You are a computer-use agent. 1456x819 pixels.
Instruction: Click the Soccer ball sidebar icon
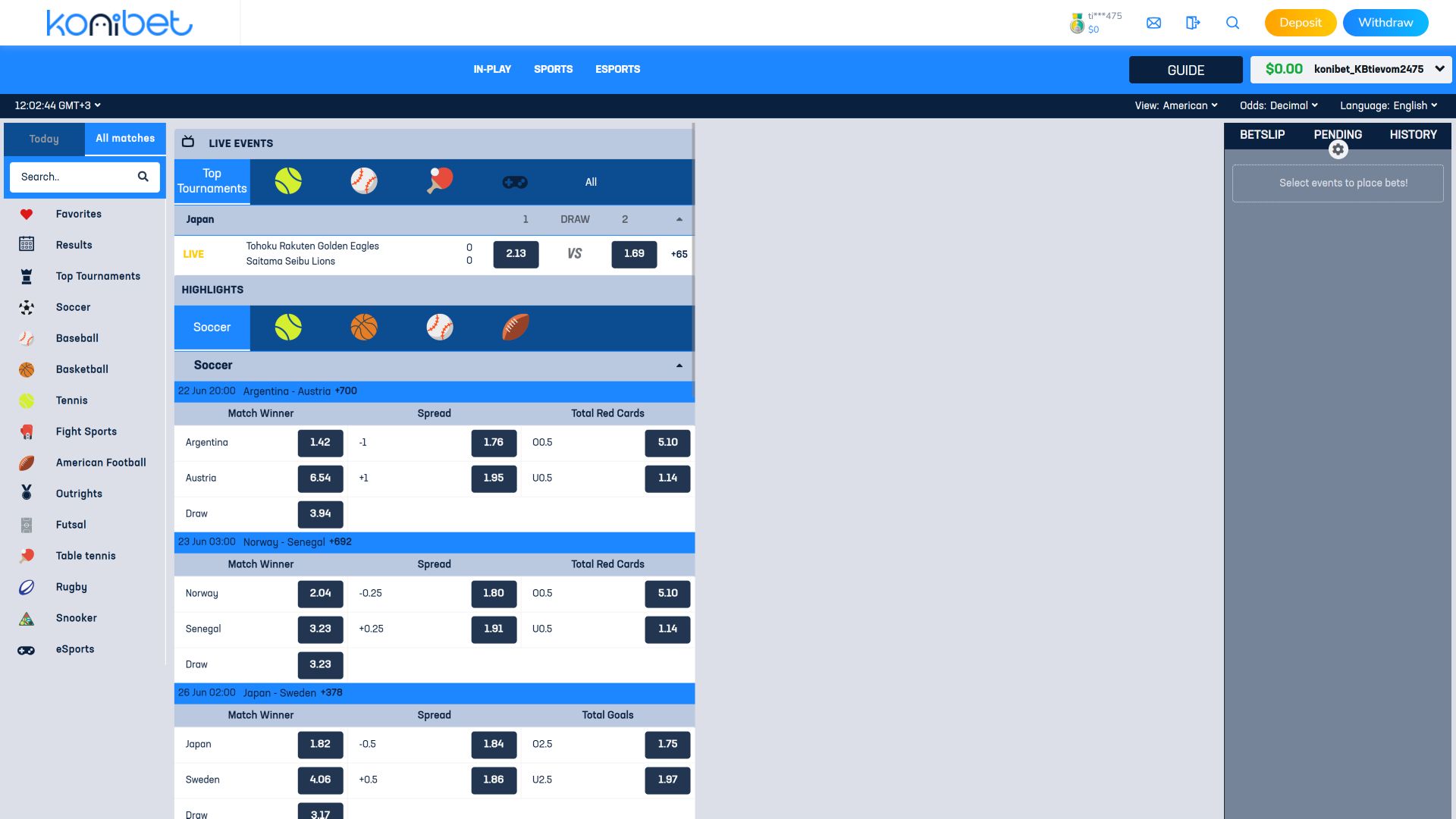(x=27, y=307)
